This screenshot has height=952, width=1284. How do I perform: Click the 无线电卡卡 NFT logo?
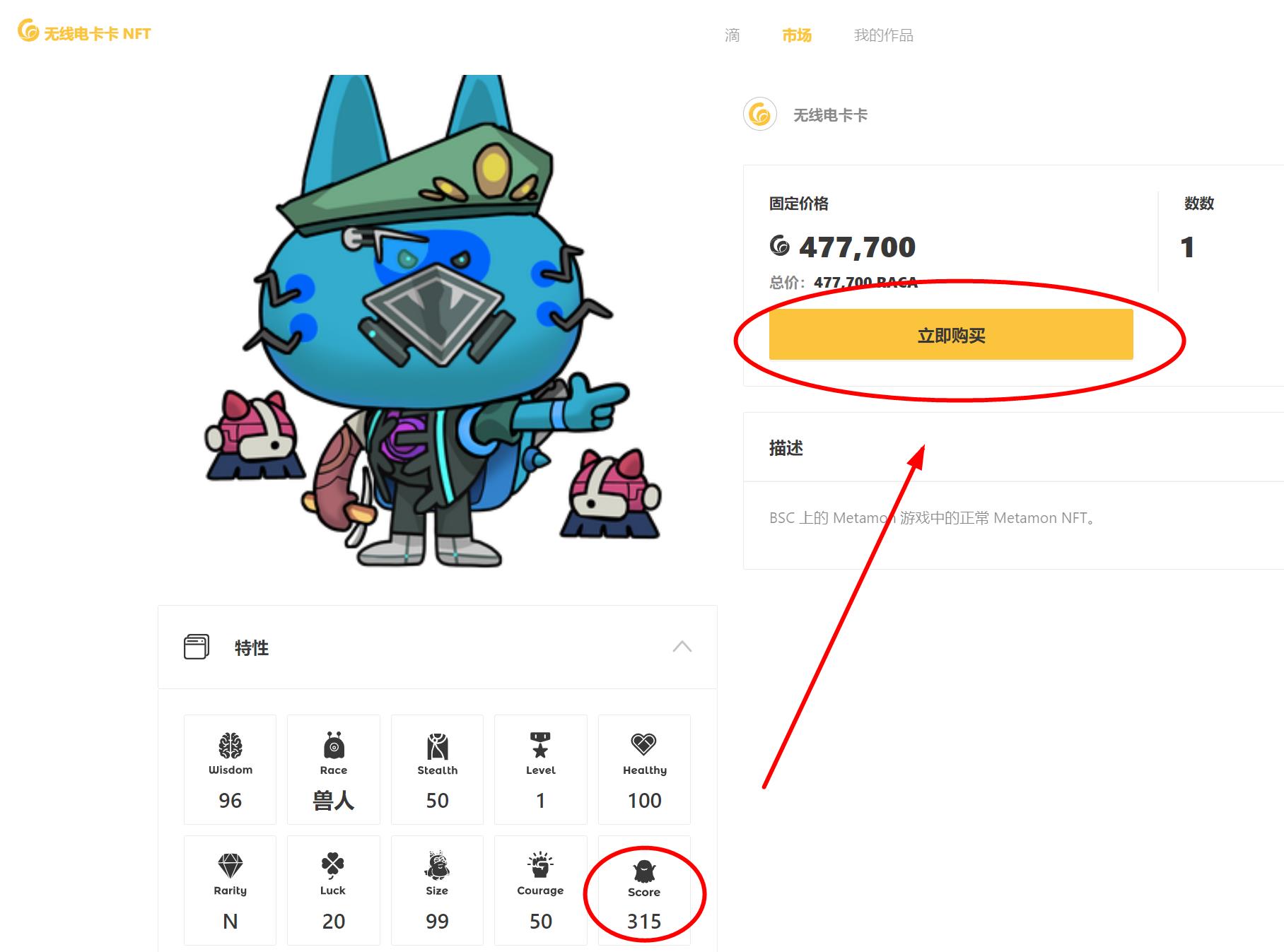coord(84,33)
